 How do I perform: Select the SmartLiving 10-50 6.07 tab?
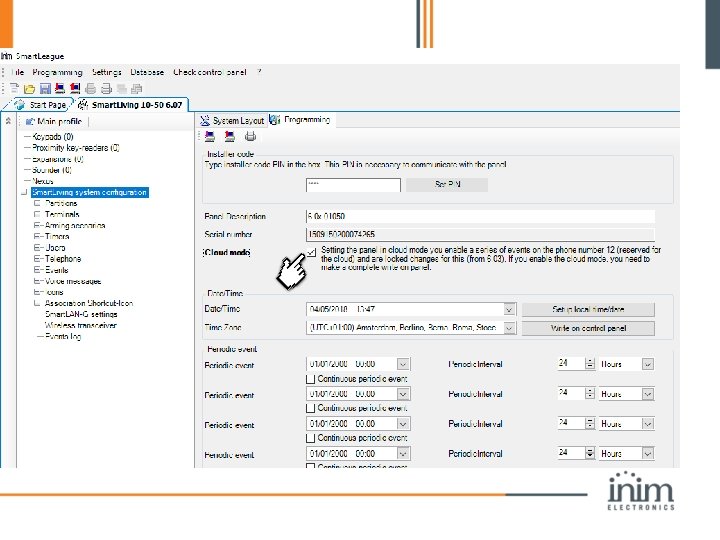131,105
